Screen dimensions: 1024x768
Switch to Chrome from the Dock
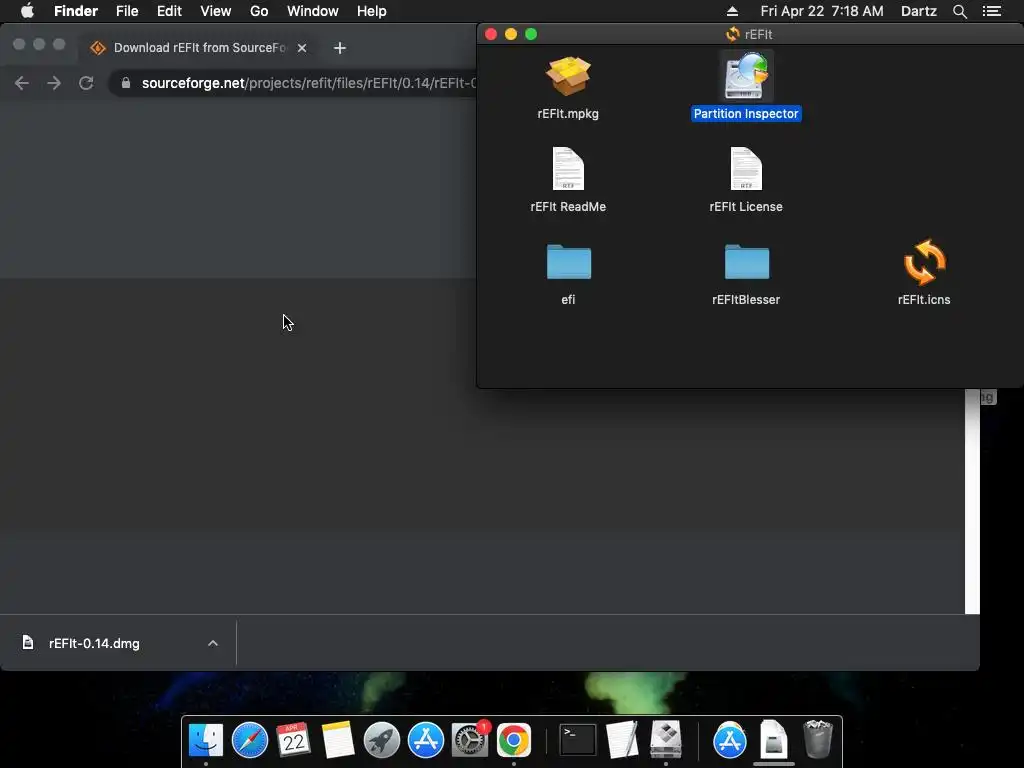(514, 741)
